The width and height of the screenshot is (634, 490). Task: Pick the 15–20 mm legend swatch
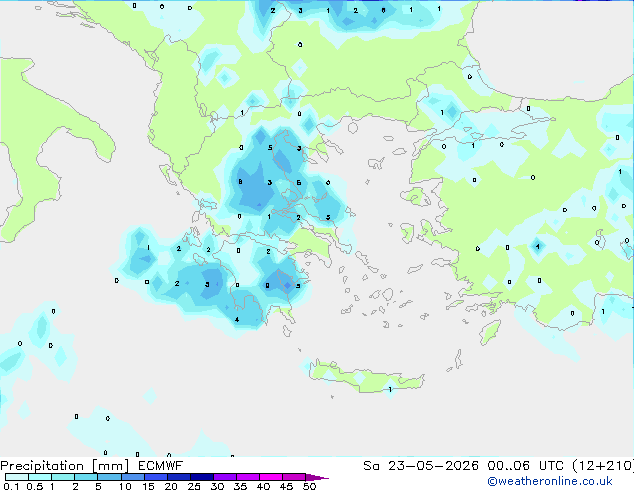155,477
